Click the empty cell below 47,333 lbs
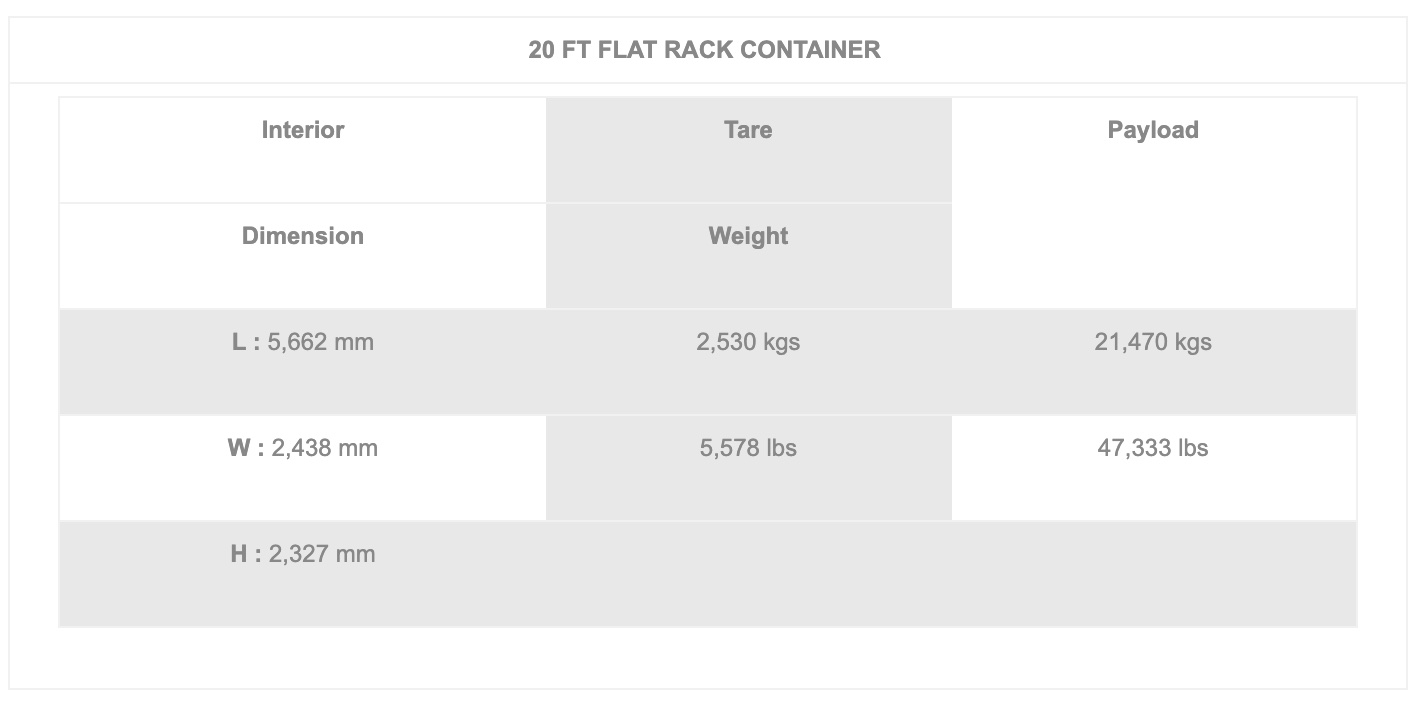This screenshot has width=1428, height=702. tap(1153, 574)
